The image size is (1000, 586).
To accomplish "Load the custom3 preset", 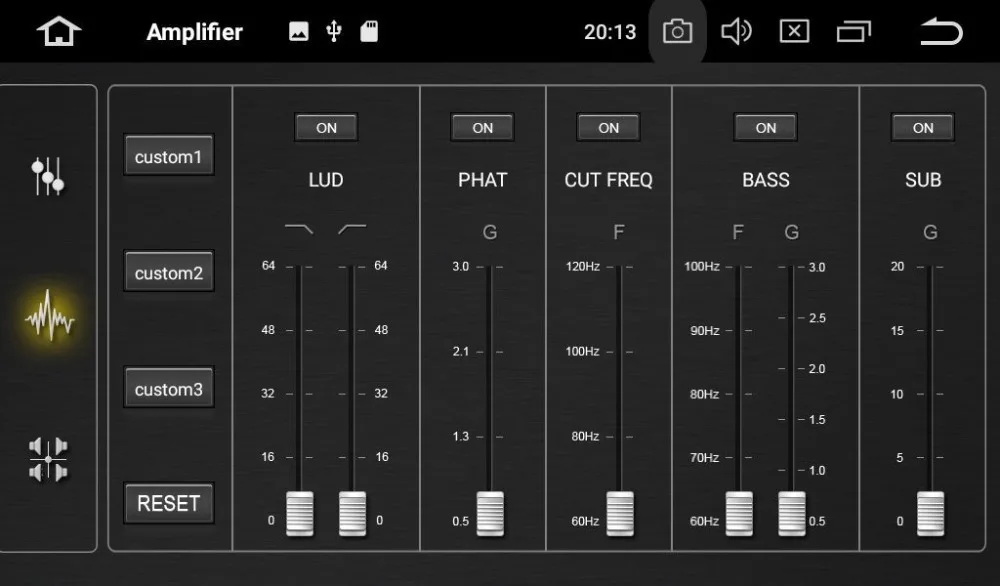I will (x=169, y=387).
